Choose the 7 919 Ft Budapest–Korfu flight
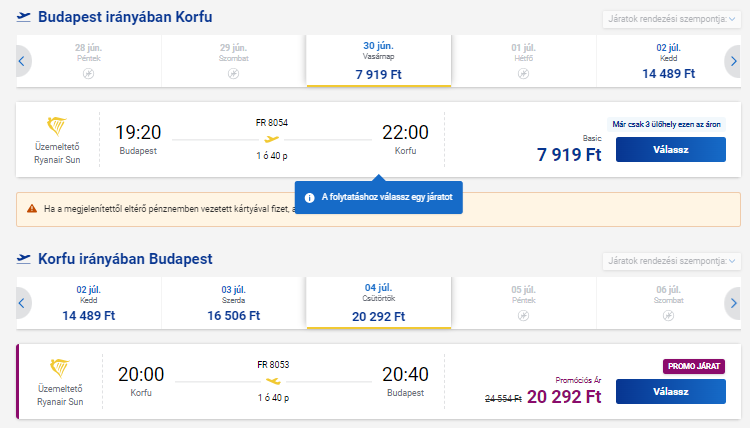The height and width of the screenshot is (428, 750). coord(671,150)
